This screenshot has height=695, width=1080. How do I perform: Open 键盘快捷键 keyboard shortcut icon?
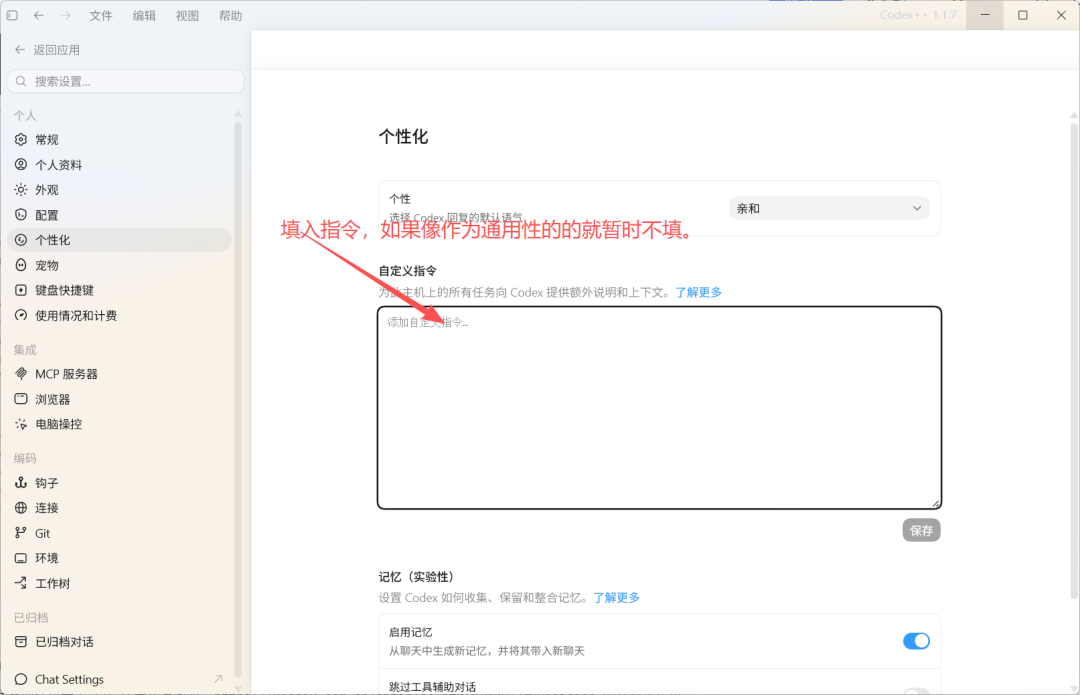pyautogui.click(x=21, y=290)
